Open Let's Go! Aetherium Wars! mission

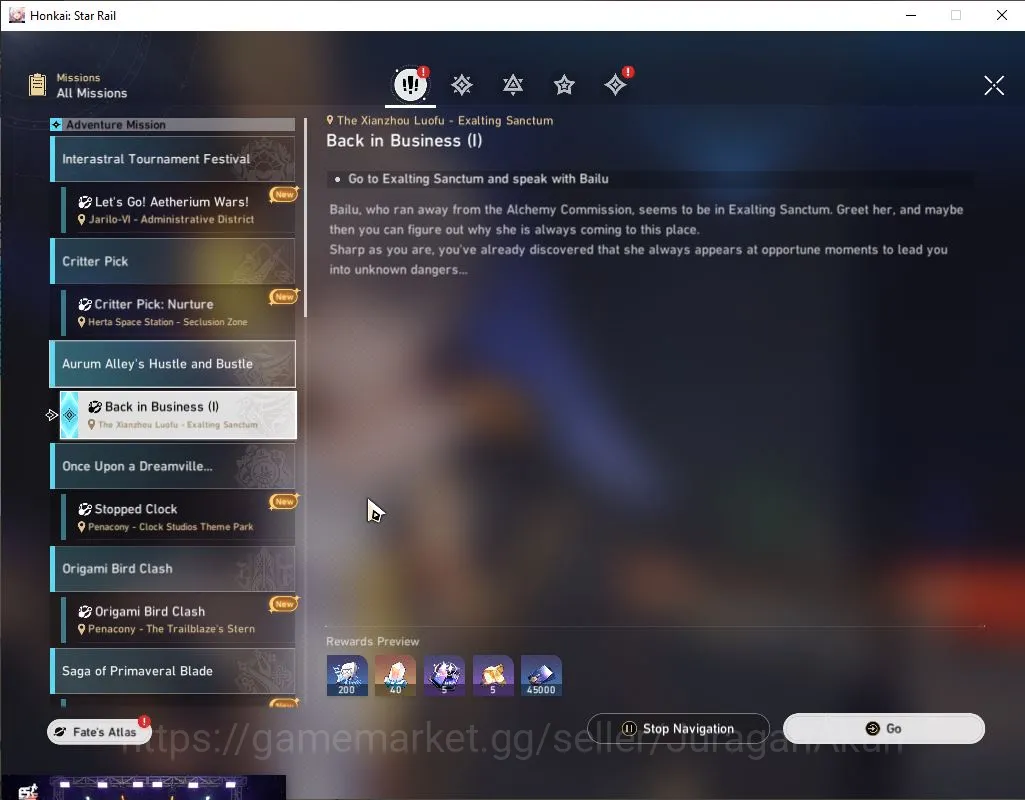(x=178, y=210)
